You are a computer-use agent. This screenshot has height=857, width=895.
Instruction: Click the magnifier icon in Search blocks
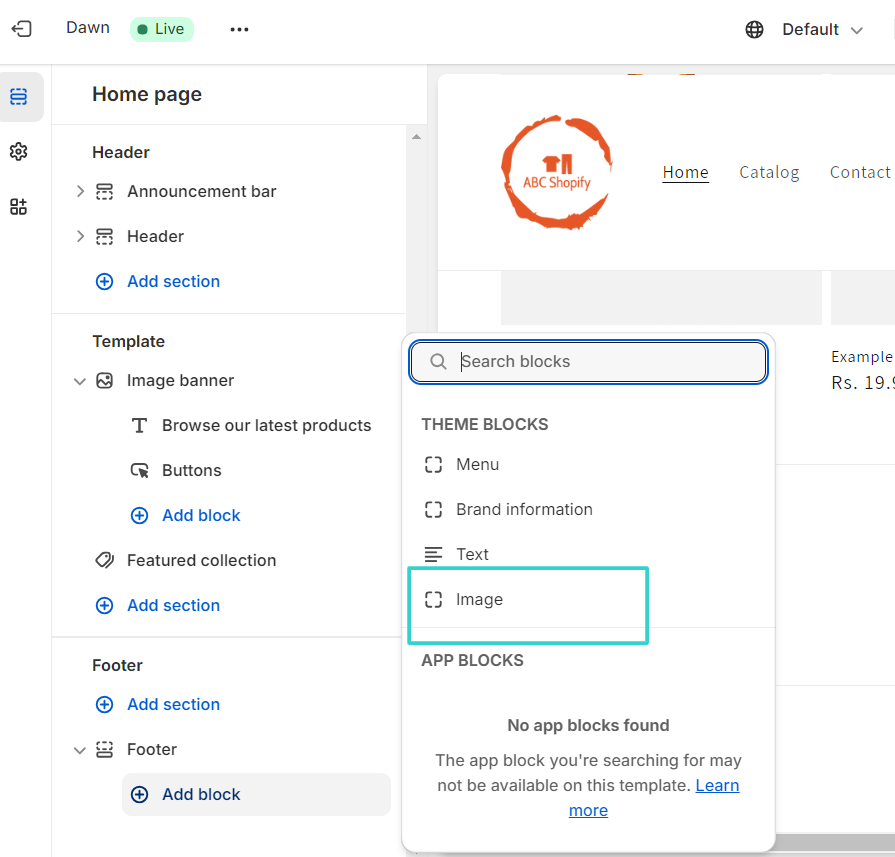click(438, 361)
